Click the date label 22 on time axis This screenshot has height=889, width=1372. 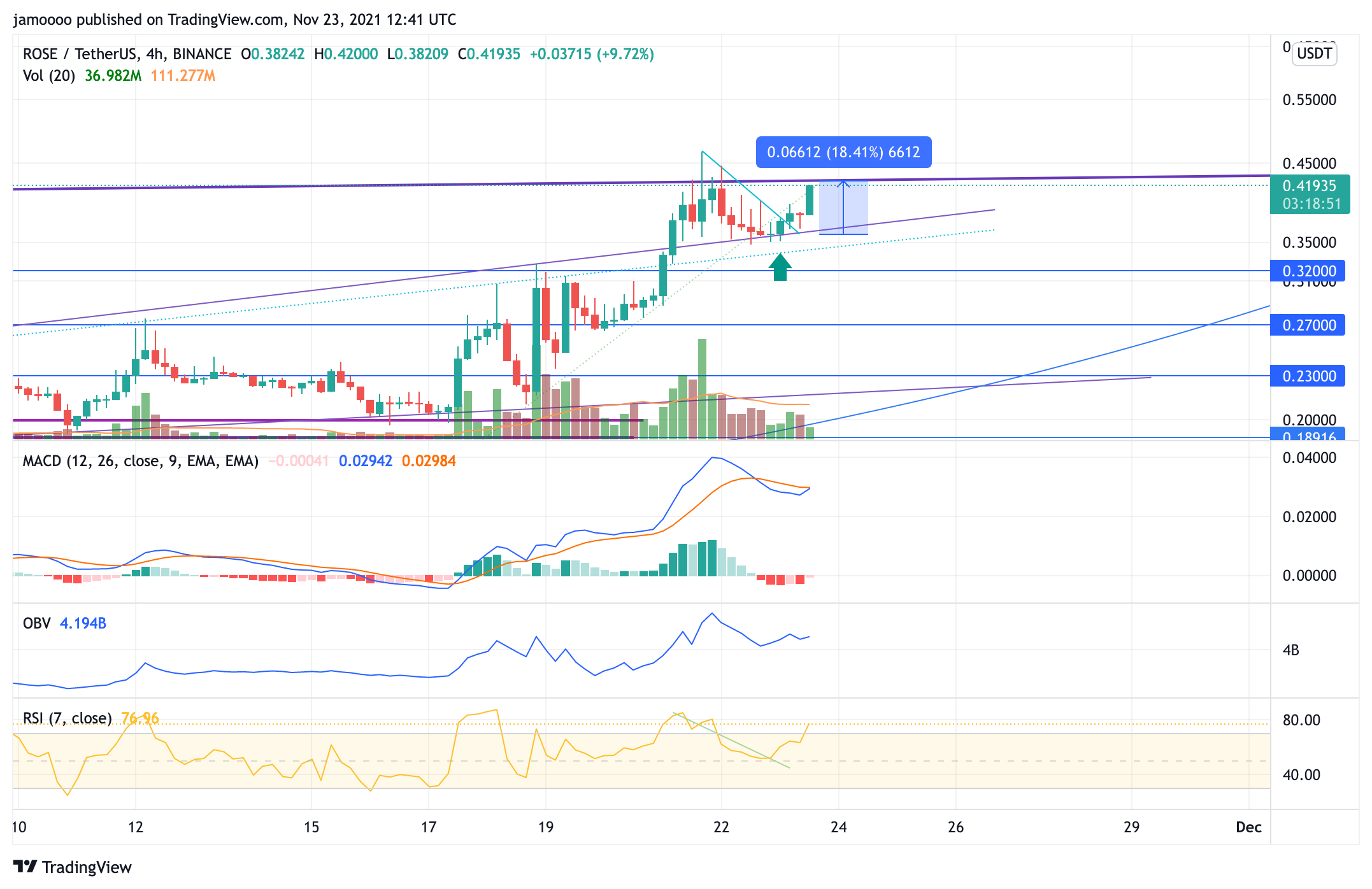721,827
